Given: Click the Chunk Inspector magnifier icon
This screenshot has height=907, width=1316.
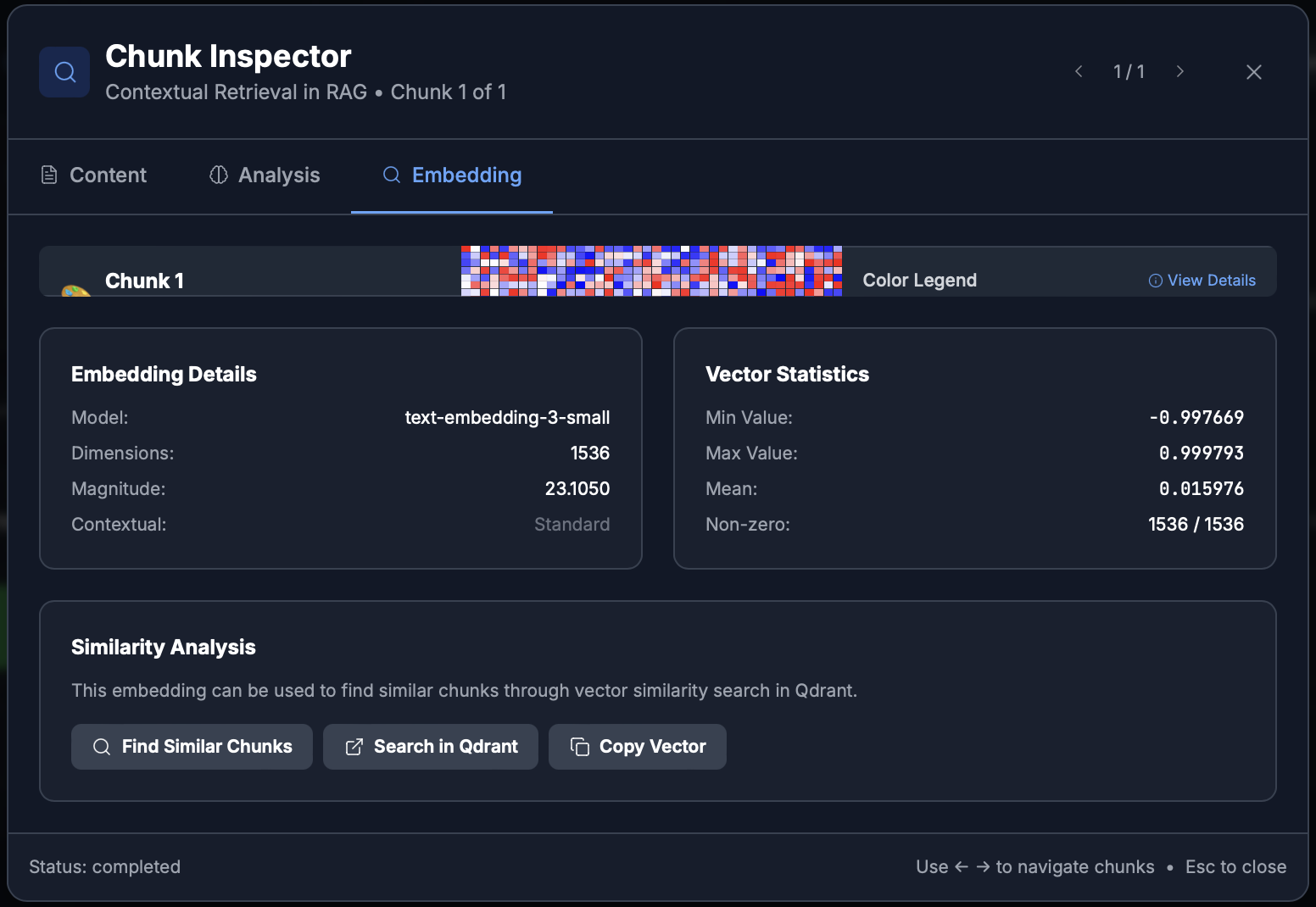Looking at the screenshot, I should 64,72.
